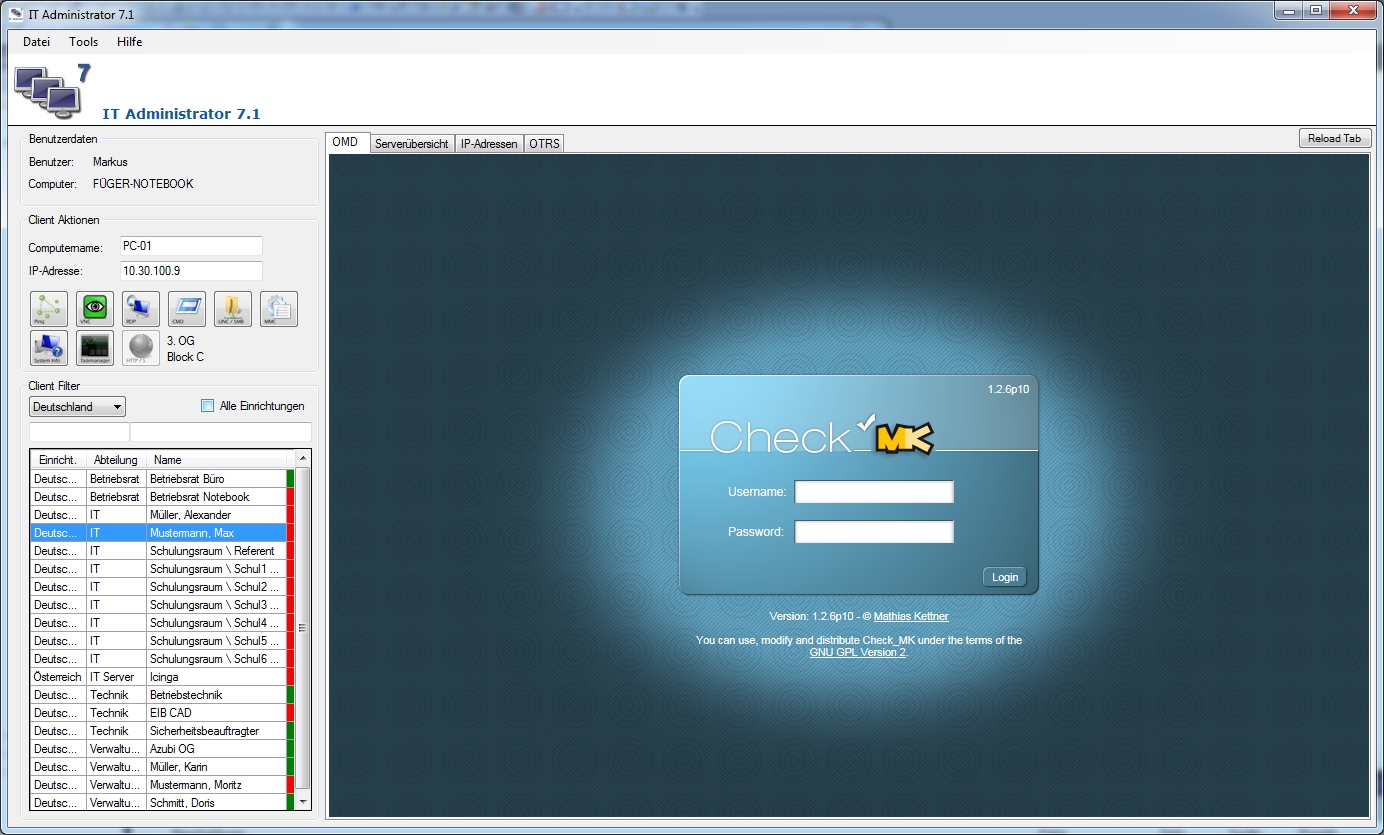The height and width of the screenshot is (835, 1384).
Task: Open the CMD console button
Action: pyautogui.click(x=187, y=309)
